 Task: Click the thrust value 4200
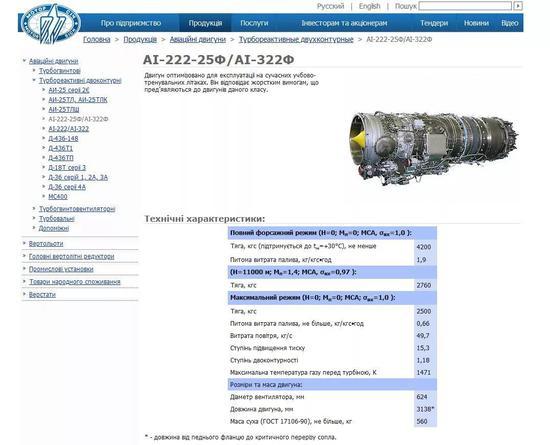424,247
